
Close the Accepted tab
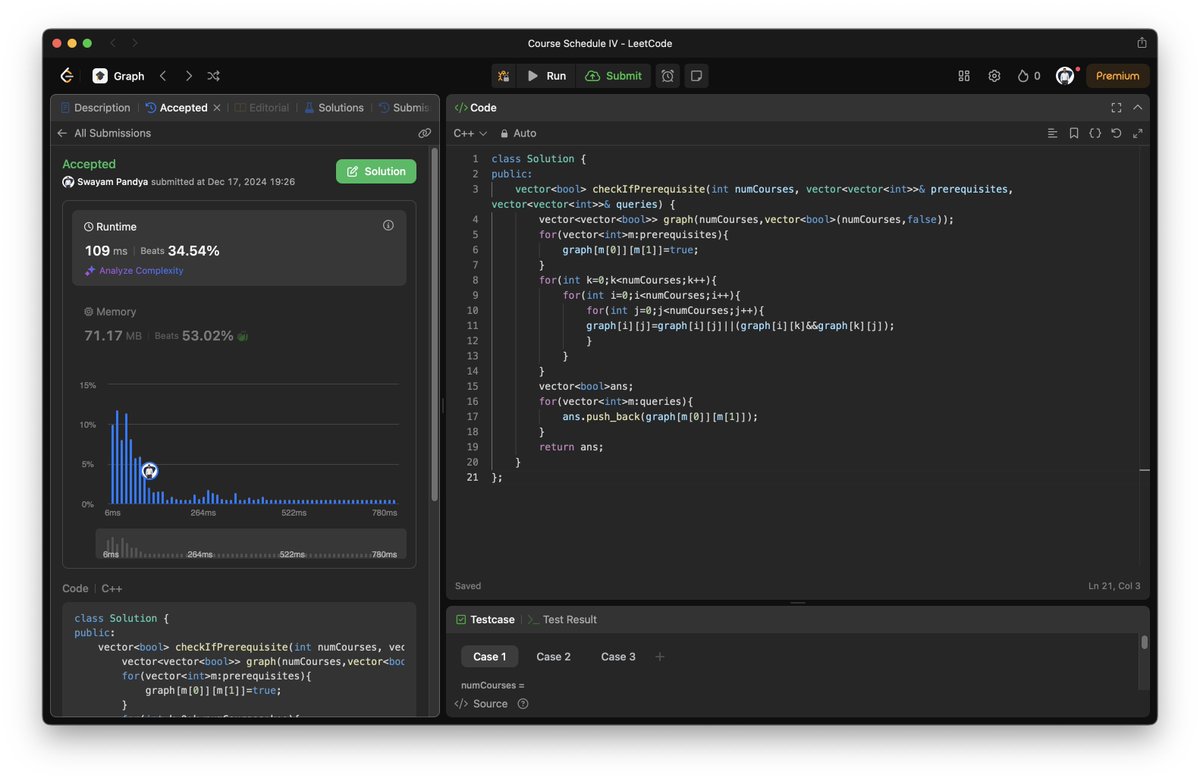(x=217, y=108)
